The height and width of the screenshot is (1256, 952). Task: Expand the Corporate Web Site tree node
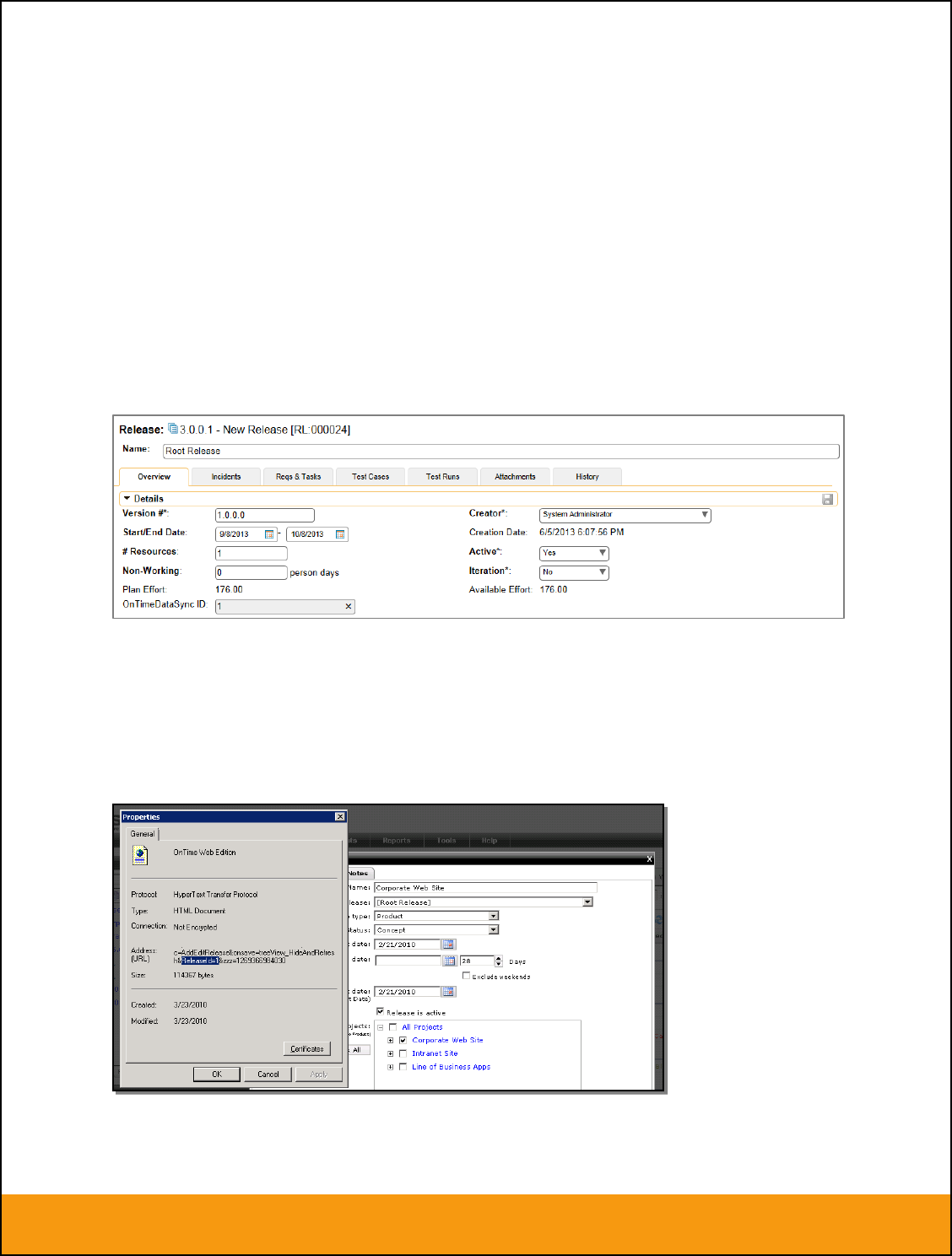point(391,1040)
